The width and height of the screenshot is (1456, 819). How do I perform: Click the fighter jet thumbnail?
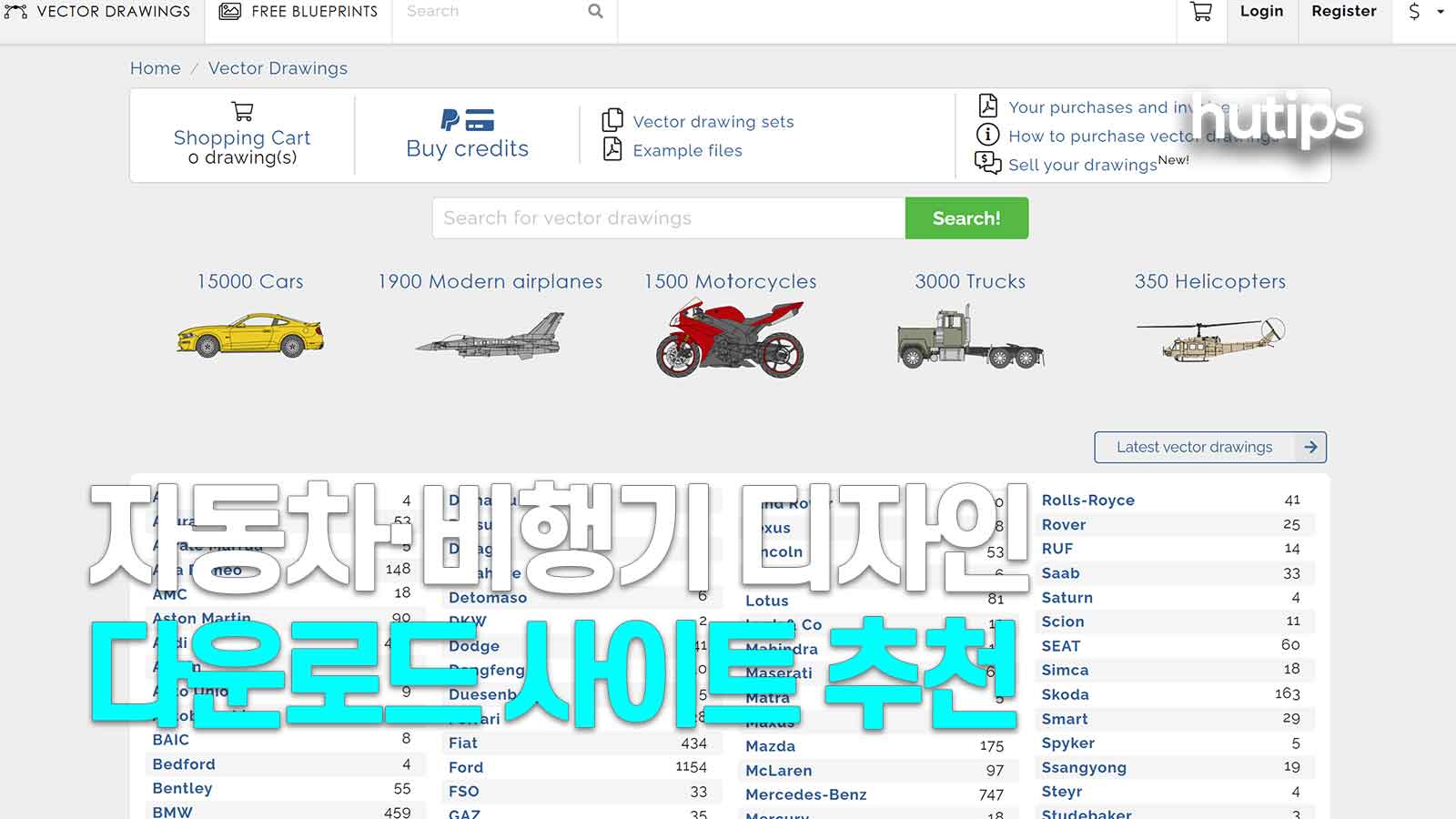tap(490, 335)
